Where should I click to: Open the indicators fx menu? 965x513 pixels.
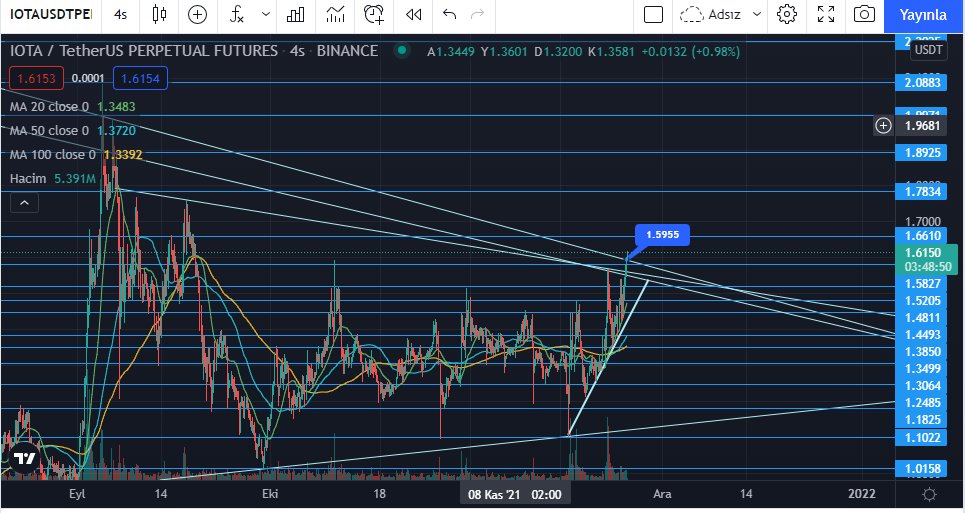tap(237, 14)
